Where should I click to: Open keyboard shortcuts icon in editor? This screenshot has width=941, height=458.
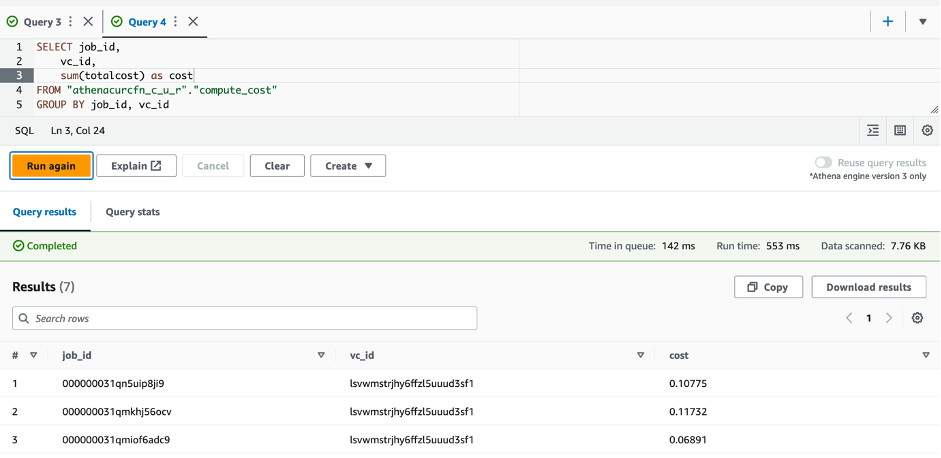[900, 130]
